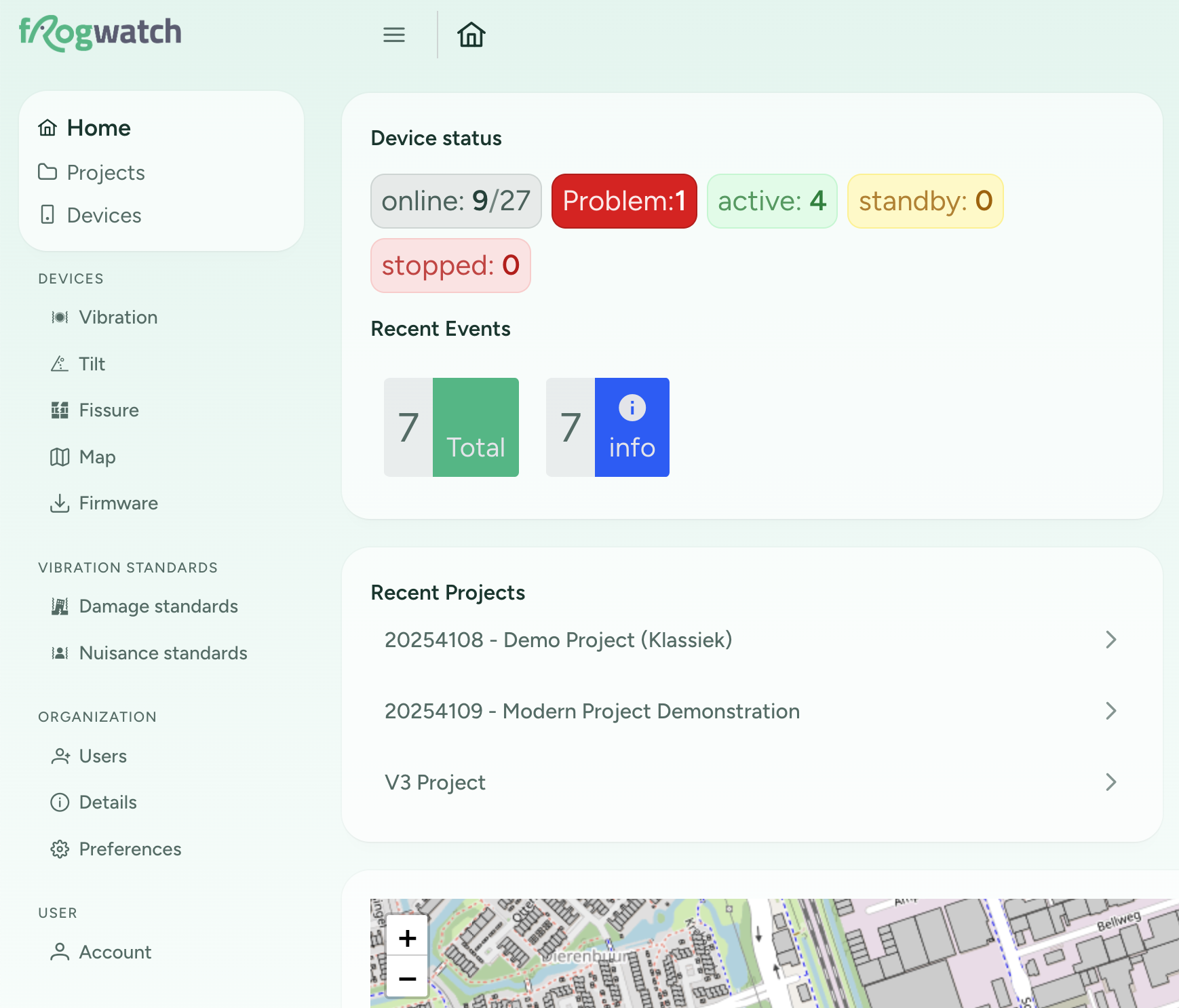1179x1008 pixels.
Task: Click the blue info events tile
Action: 631,427
